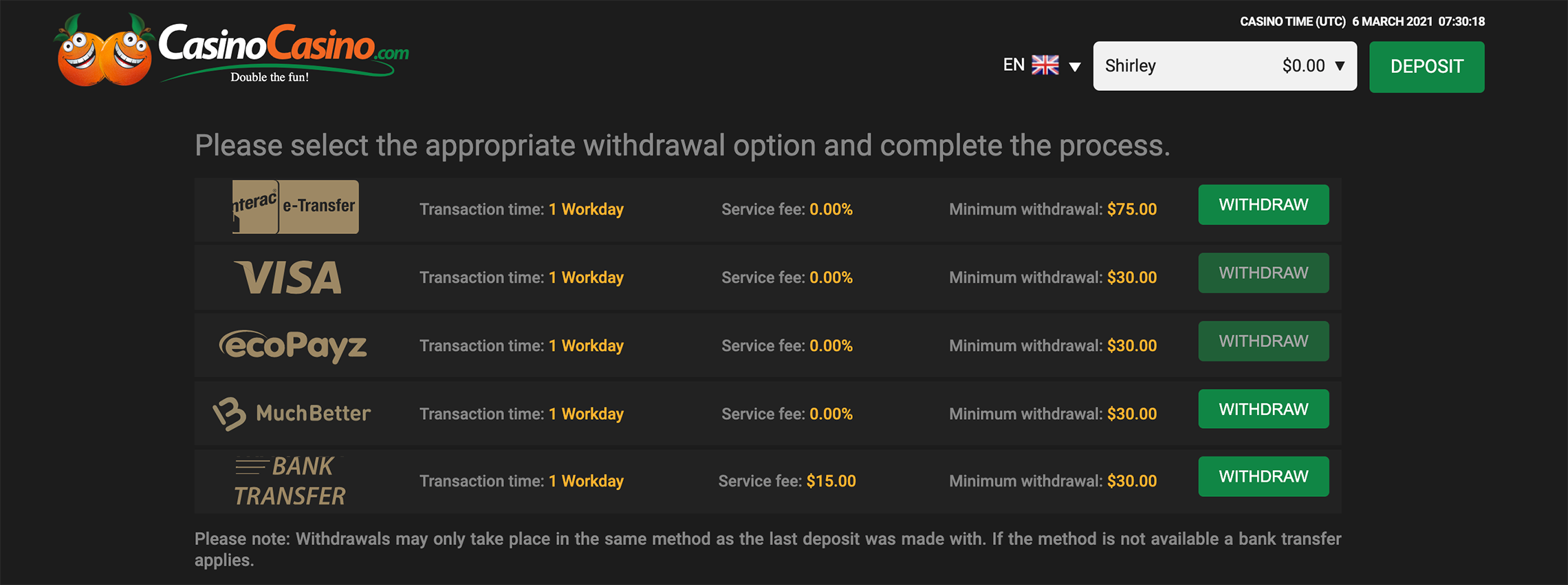Screen dimensions: 1568x585
Task: Pick the MuchBetter payment logo
Action: (292, 414)
